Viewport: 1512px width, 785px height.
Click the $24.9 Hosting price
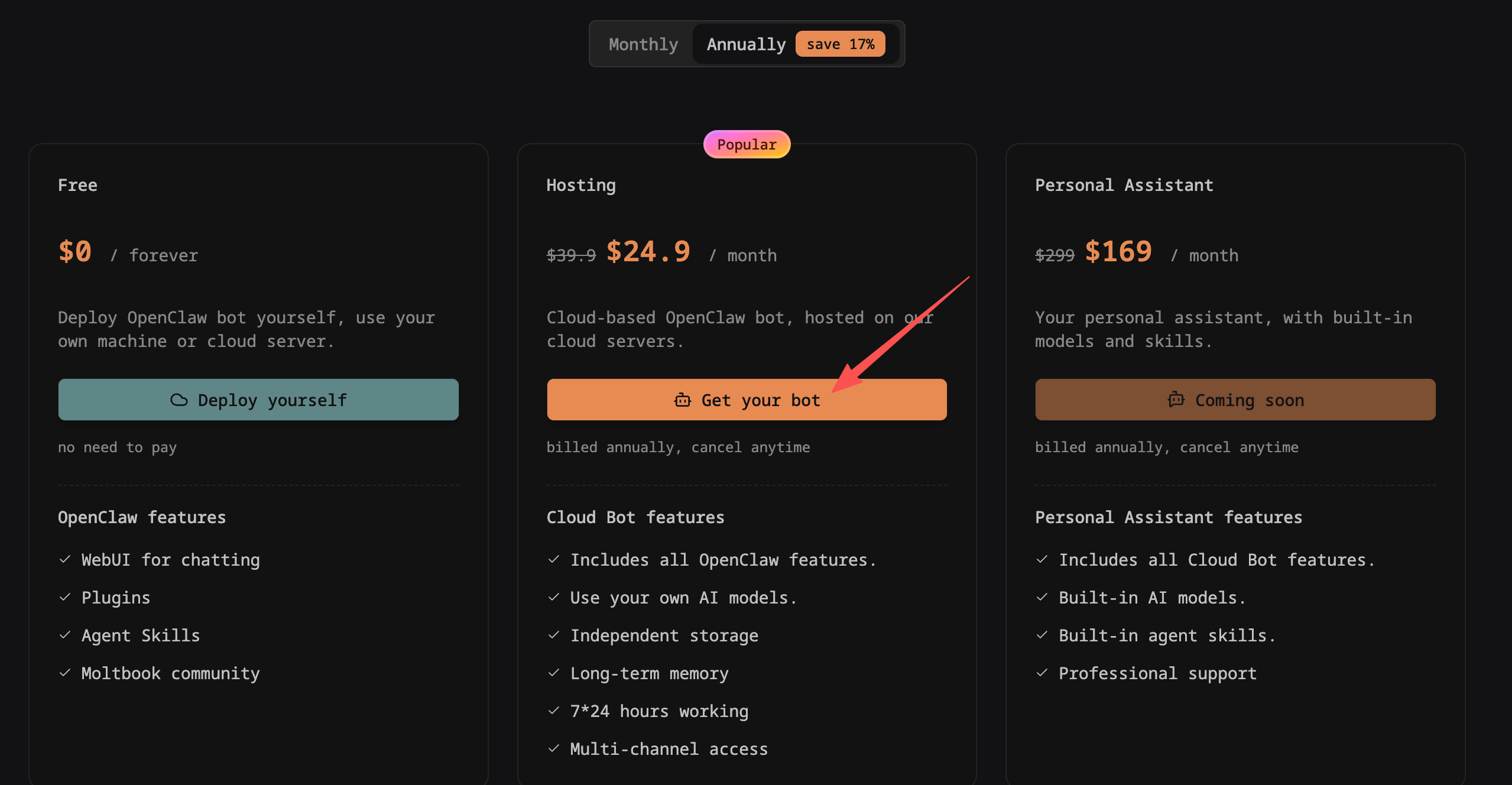(x=648, y=252)
